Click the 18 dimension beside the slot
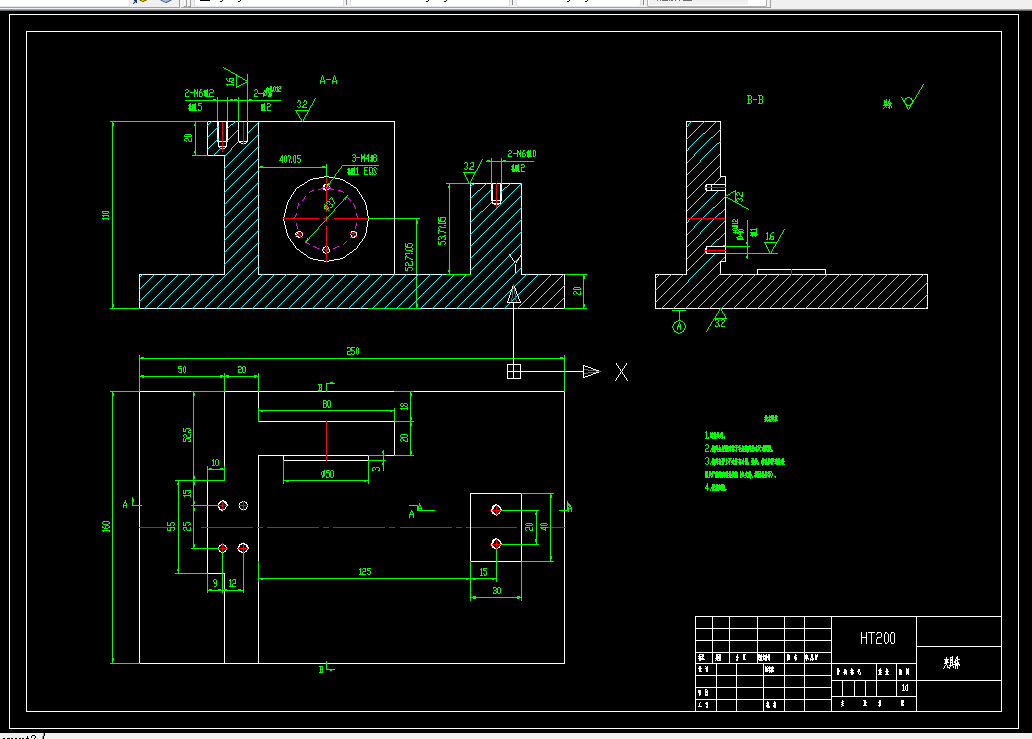The width and height of the screenshot is (1032, 739). click(404, 406)
